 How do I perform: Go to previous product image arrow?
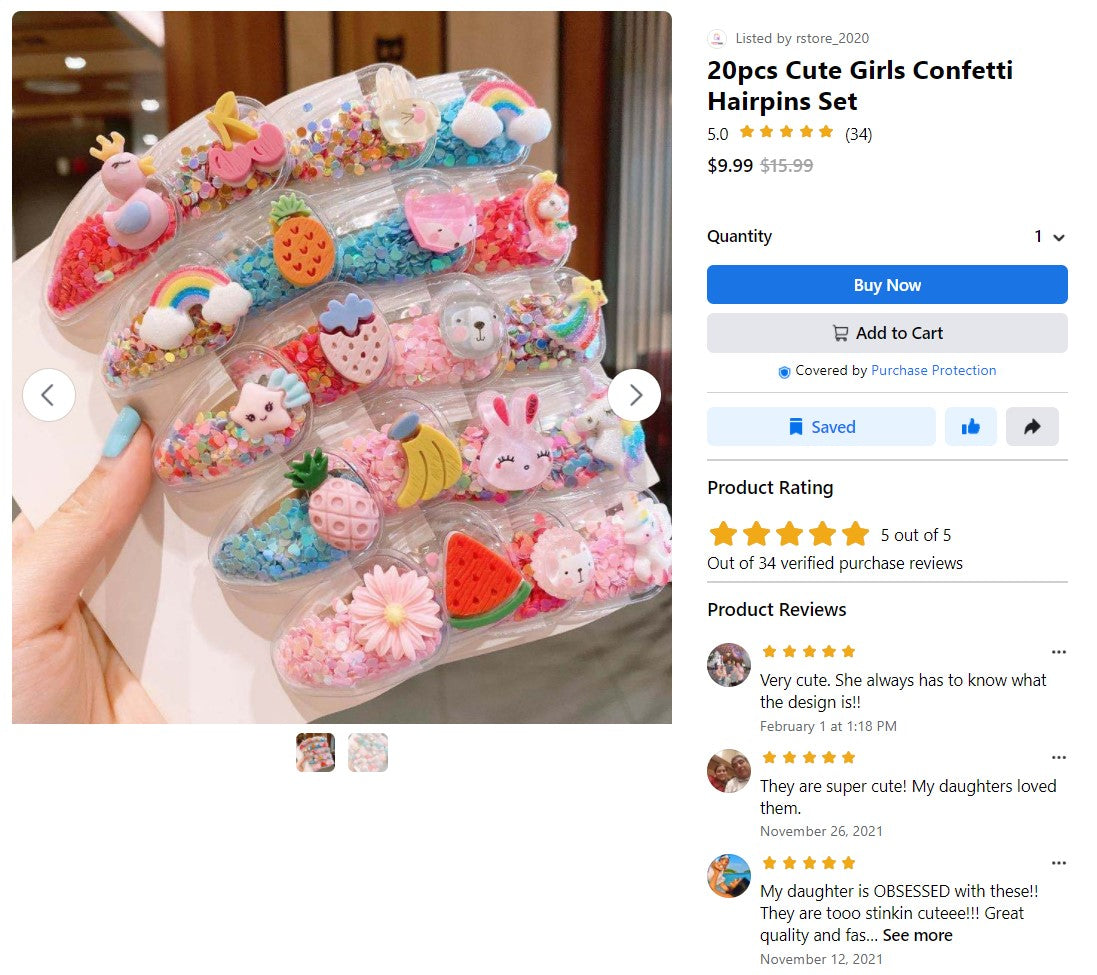(49, 395)
